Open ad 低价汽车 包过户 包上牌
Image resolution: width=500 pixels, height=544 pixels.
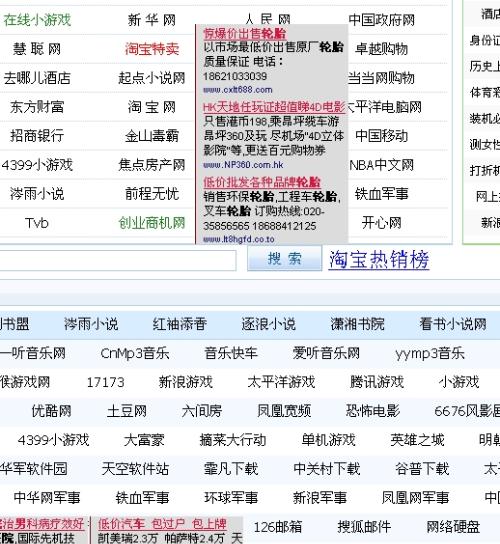(x=162, y=524)
